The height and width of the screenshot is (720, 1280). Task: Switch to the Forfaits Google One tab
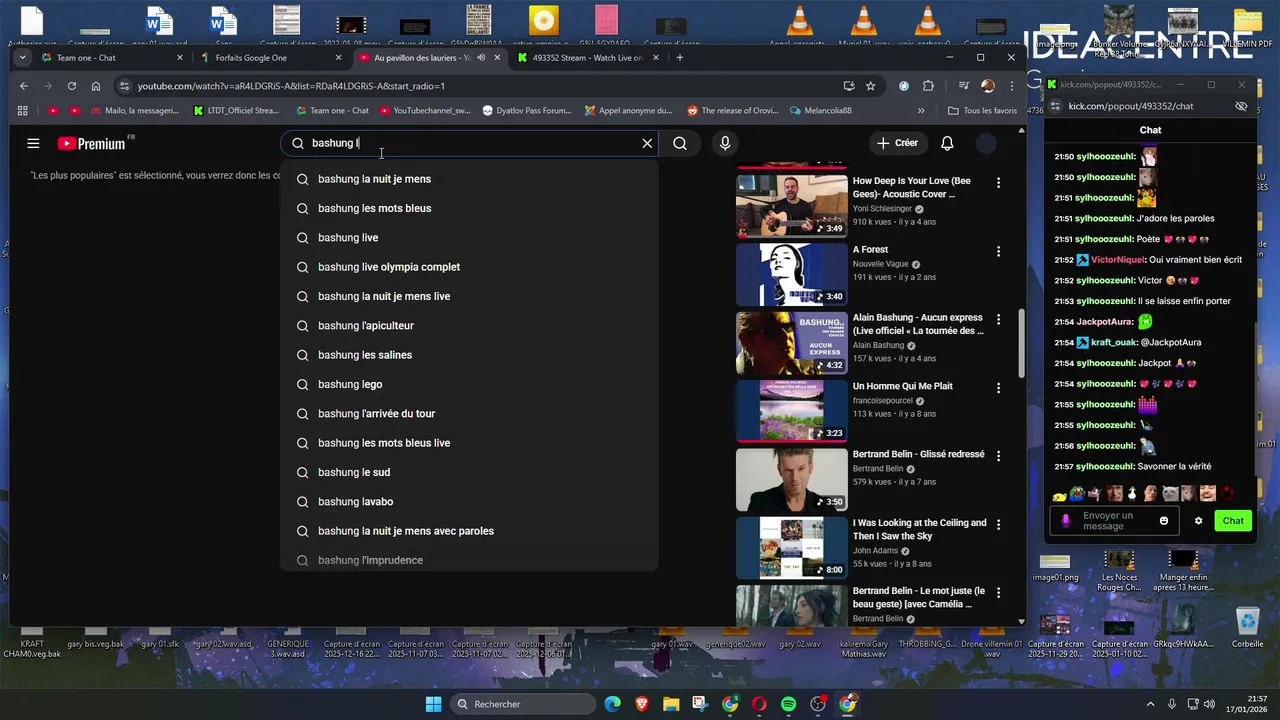(271, 58)
